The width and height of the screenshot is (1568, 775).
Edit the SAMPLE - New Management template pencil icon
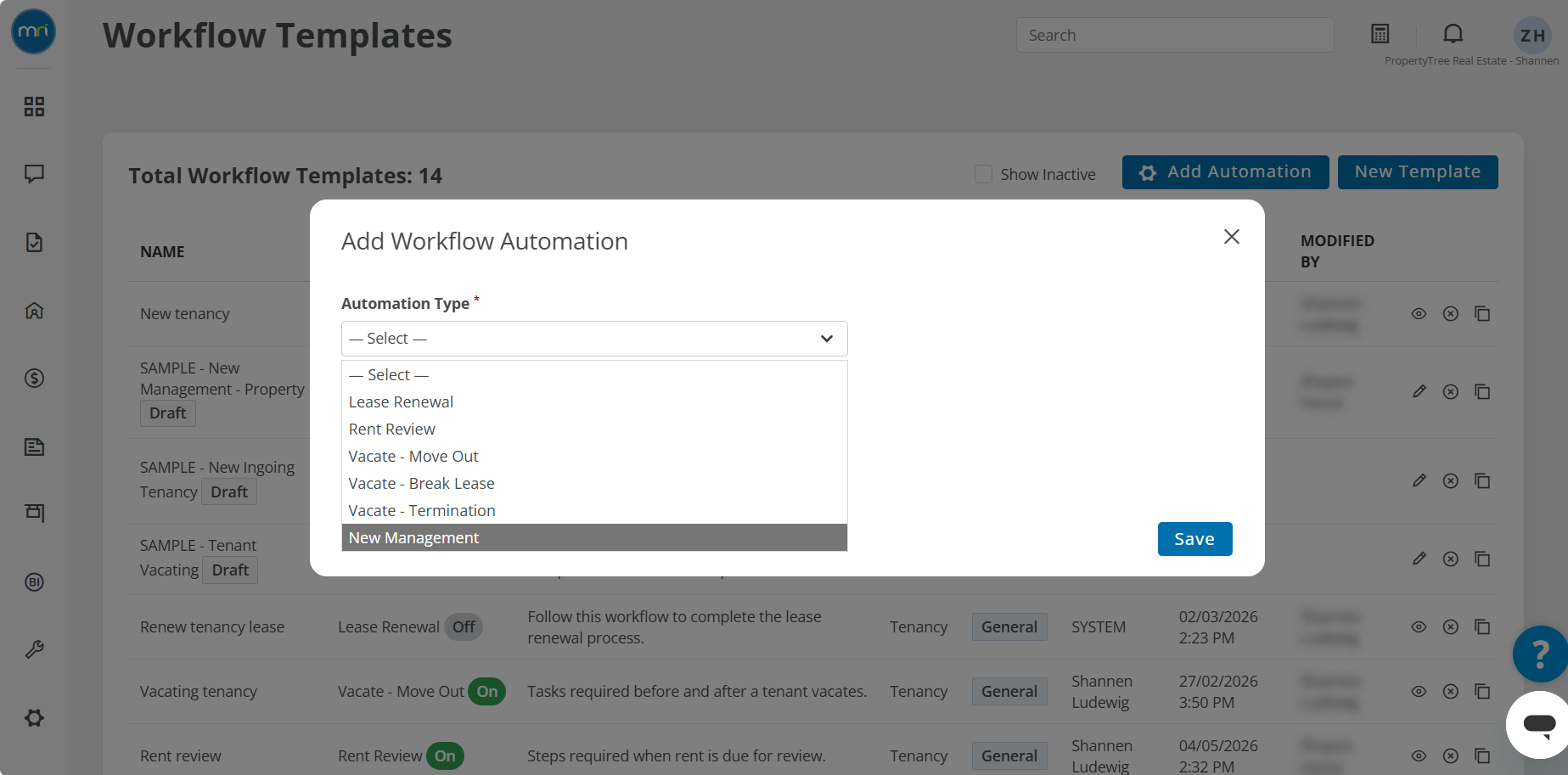point(1419,391)
